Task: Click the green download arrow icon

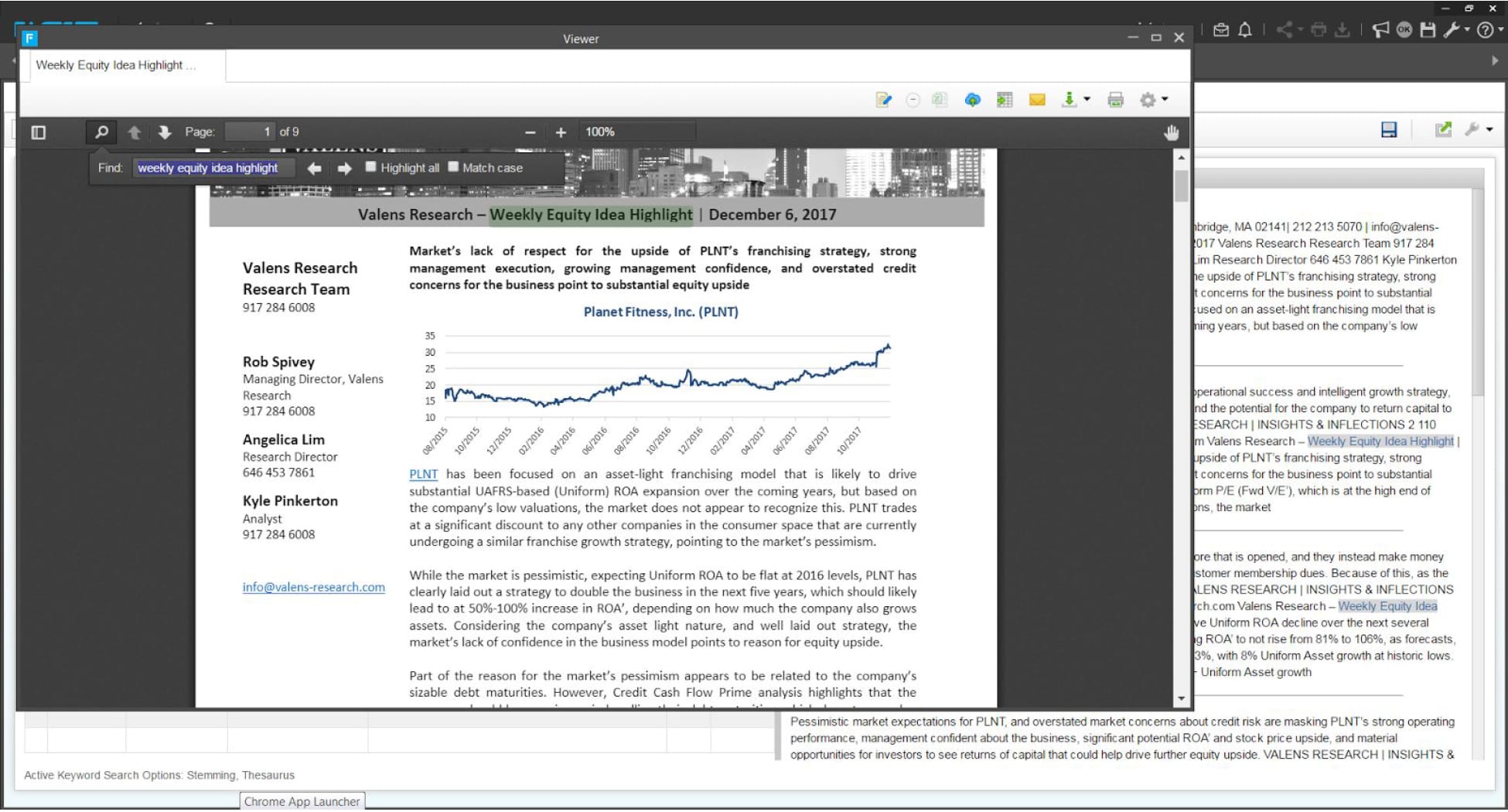Action: pos(1069,100)
